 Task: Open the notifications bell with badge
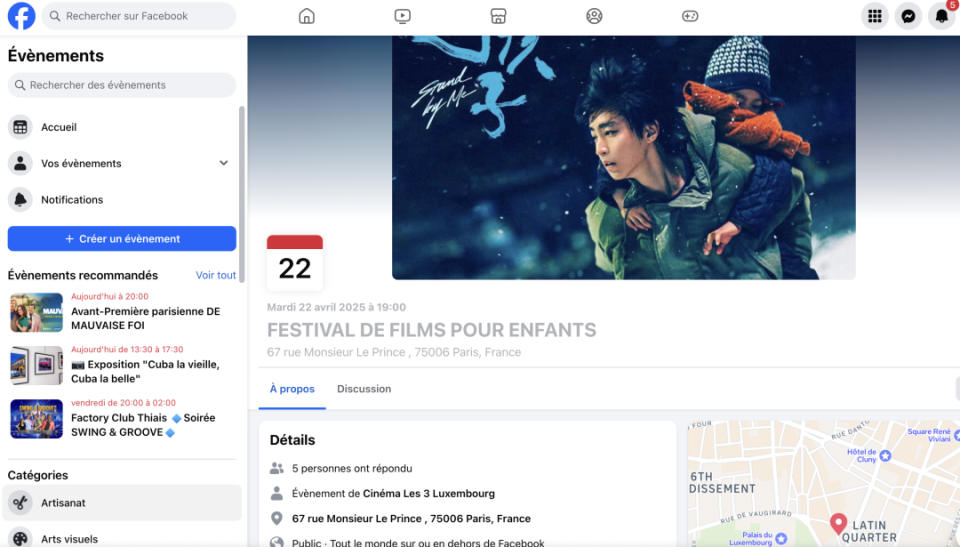[x=942, y=16]
